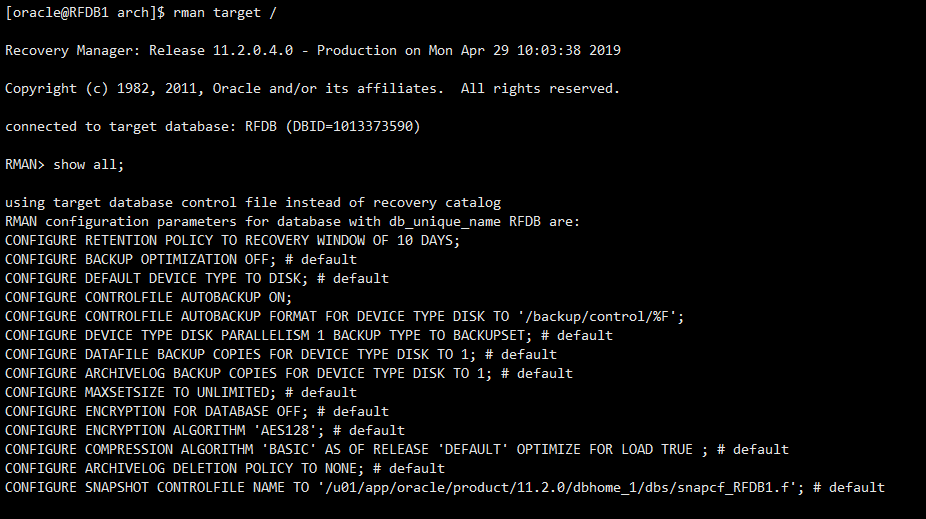Click the ARCHIVELOG DELETION POLICY line

coord(224,468)
